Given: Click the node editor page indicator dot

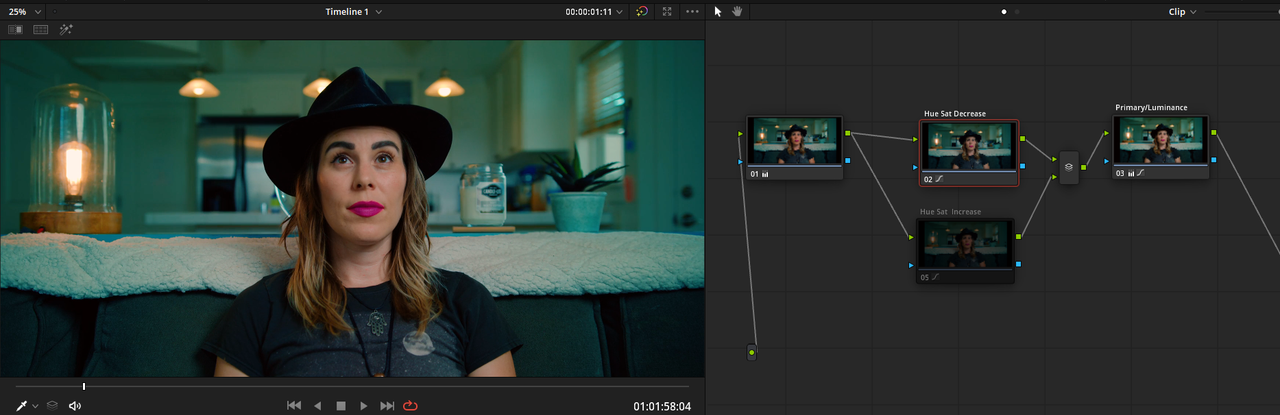Looking at the screenshot, I should click(x=1005, y=12).
